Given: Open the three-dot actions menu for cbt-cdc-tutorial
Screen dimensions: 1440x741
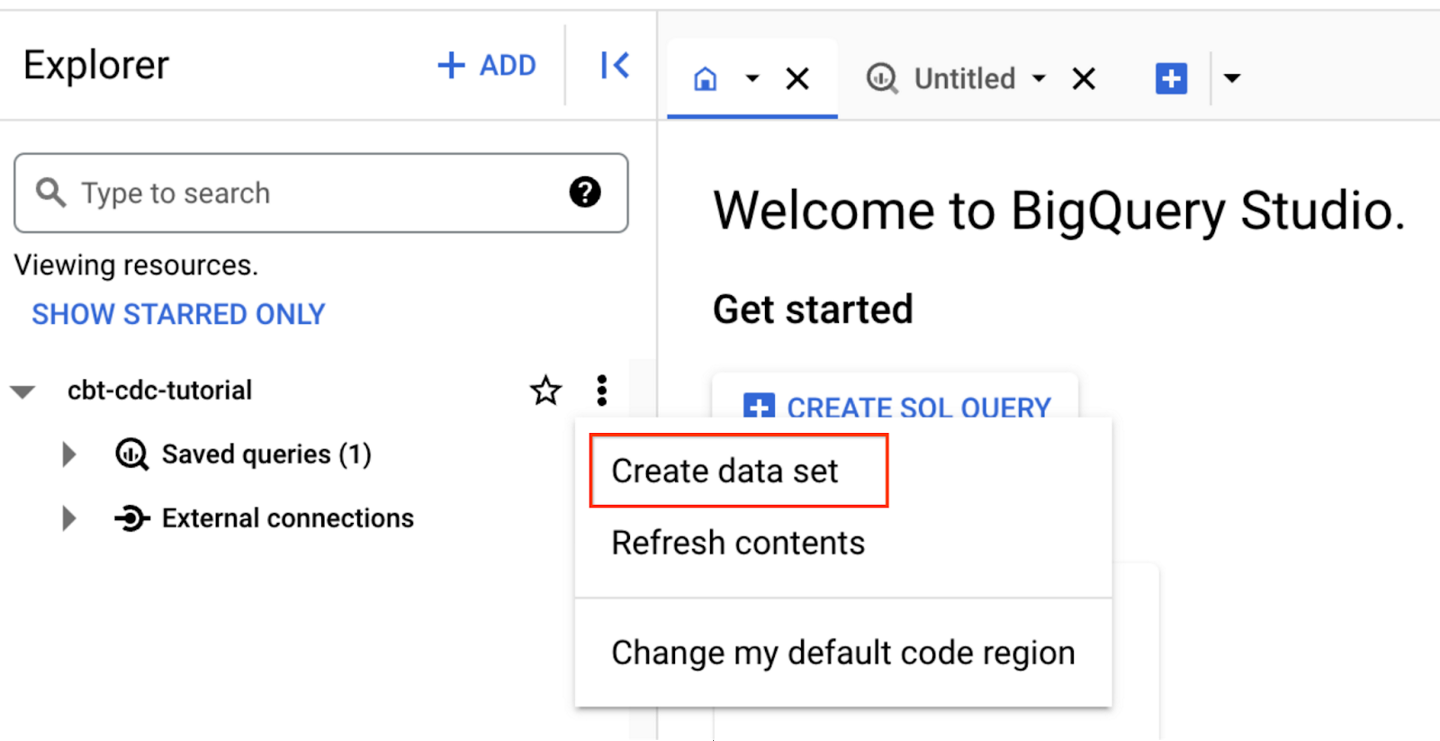Looking at the screenshot, I should [x=601, y=390].
